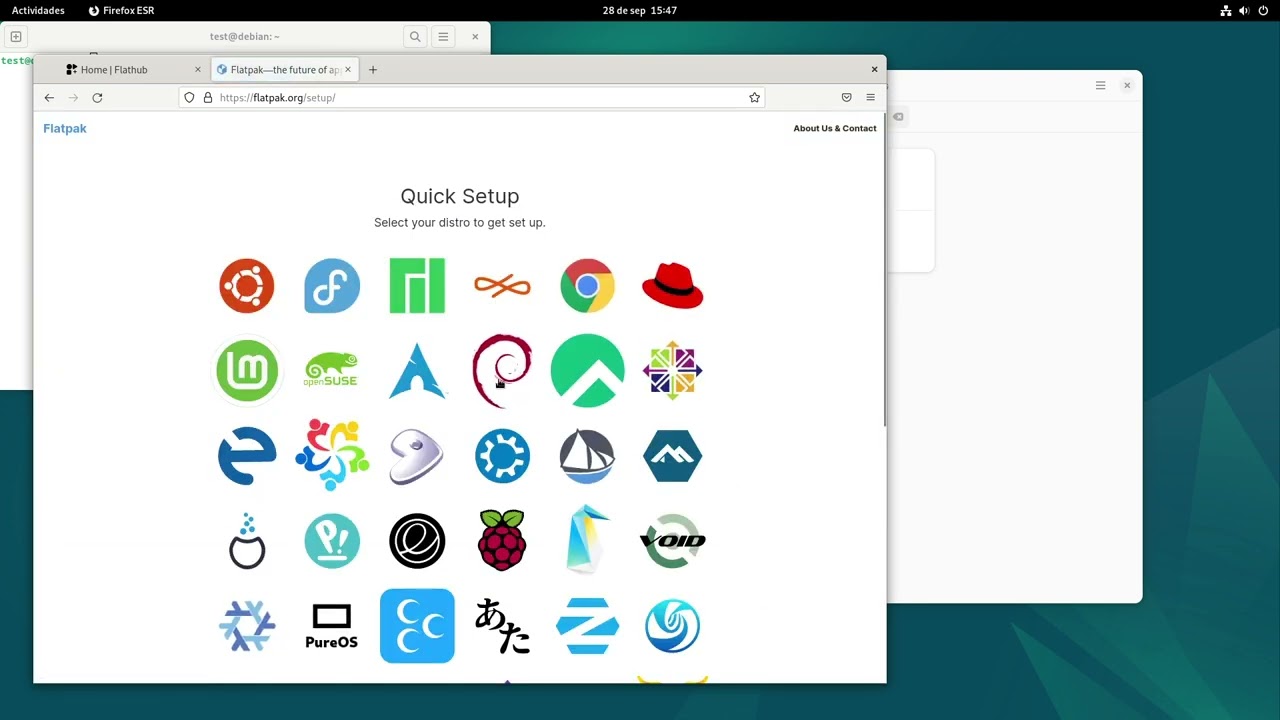
Task: Open Actividades overview
Action: [x=38, y=10]
